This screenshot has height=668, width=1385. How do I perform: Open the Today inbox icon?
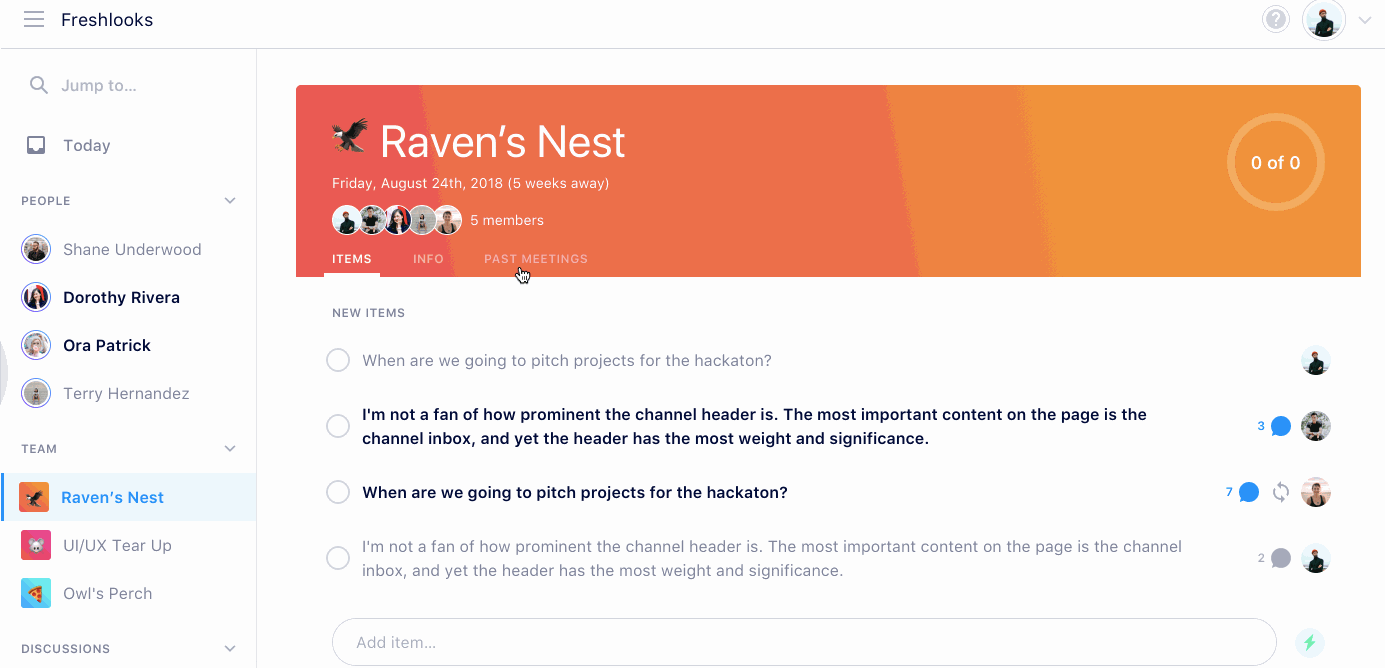pos(36,145)
